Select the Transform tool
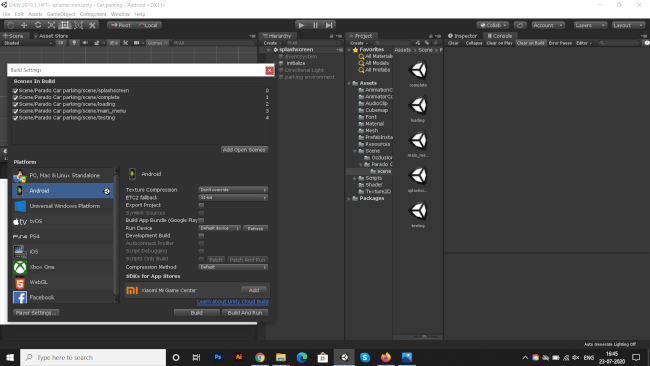The height and width of the screenshot is (366, 650). (x=78, y=25)
